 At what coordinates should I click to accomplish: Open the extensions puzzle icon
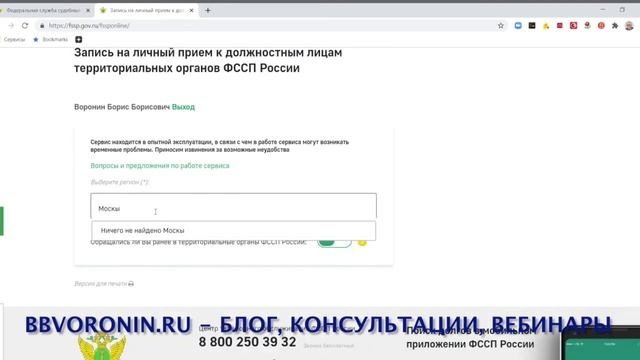615,25
